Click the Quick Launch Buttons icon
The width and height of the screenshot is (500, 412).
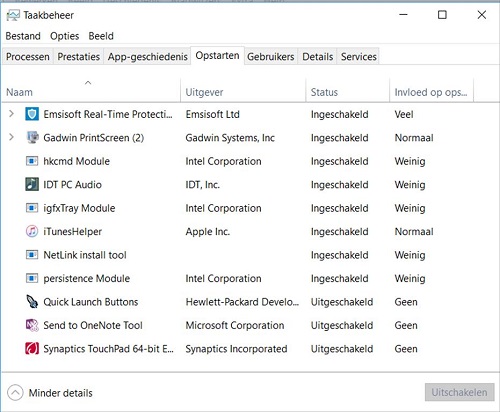(32, 302)
